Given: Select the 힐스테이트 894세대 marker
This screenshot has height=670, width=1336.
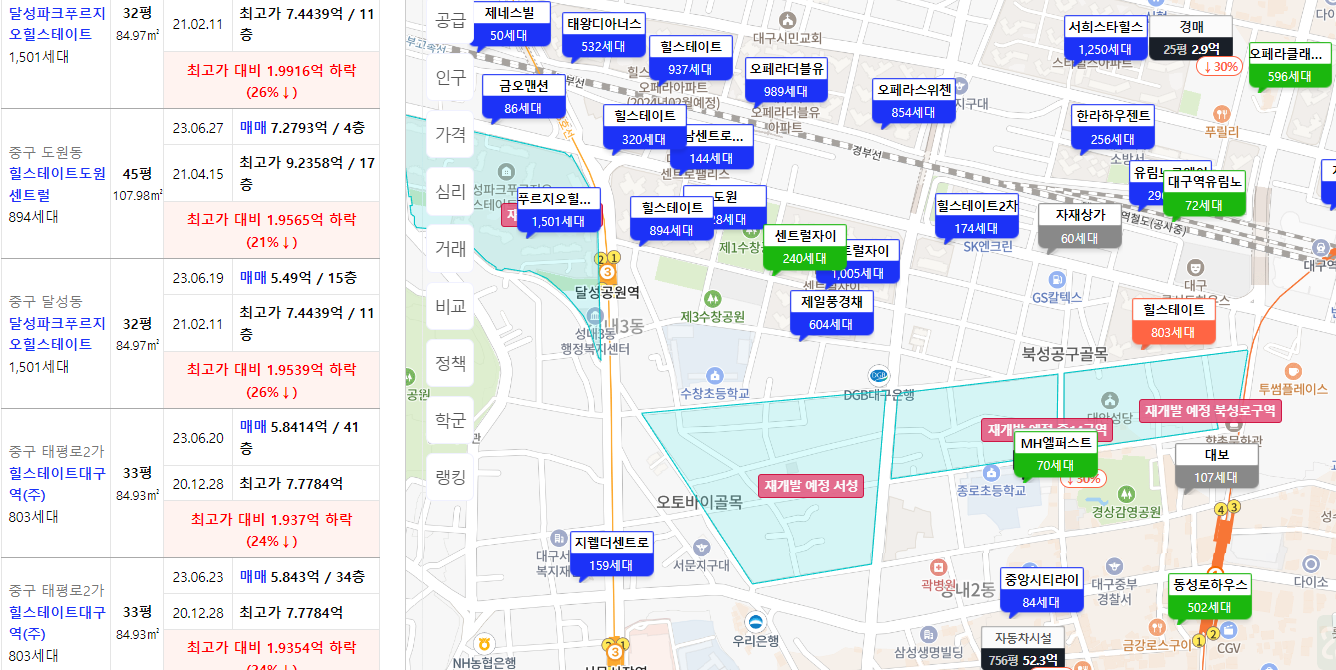Looking at the screenshot, I should point(673,219).
